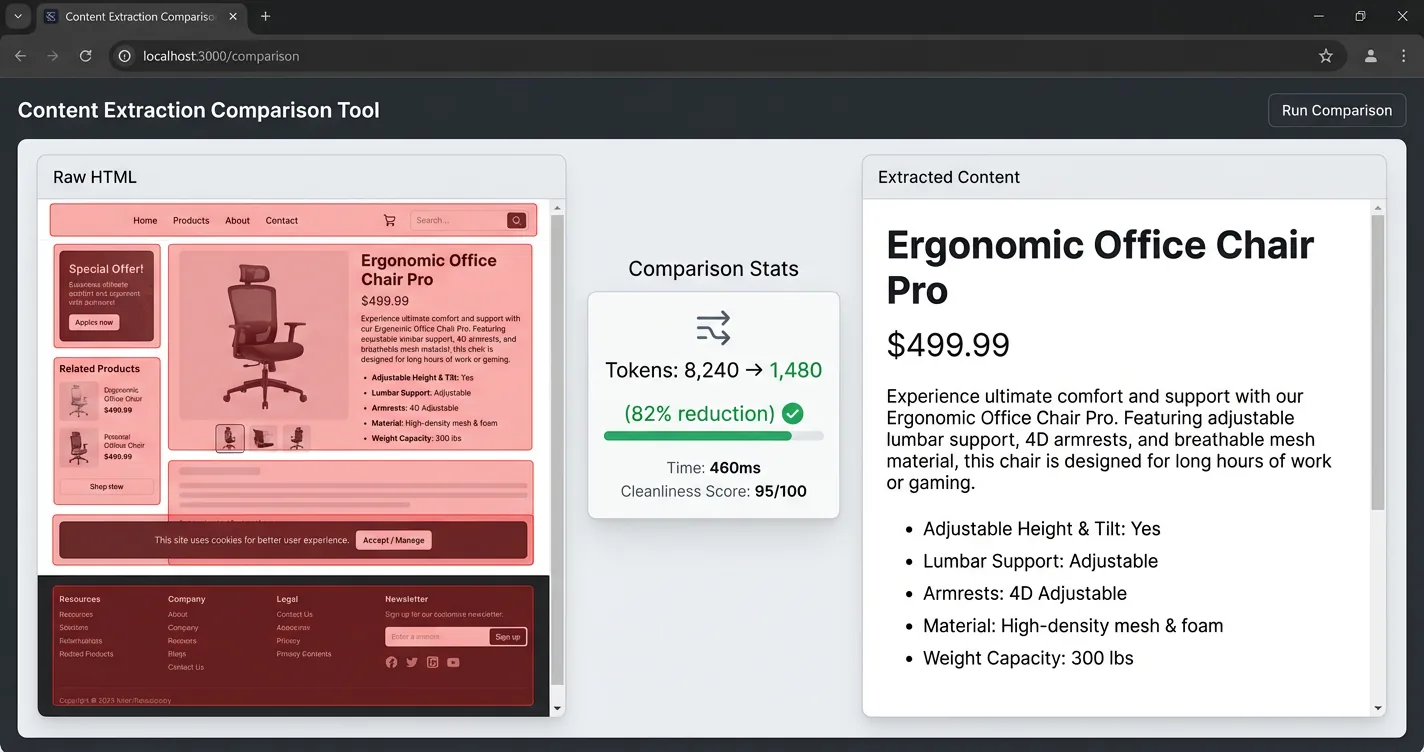This screenshot has height=752, width=1424.
Task: Click the Twitter icon in the footer
Action: click(411, 662)
